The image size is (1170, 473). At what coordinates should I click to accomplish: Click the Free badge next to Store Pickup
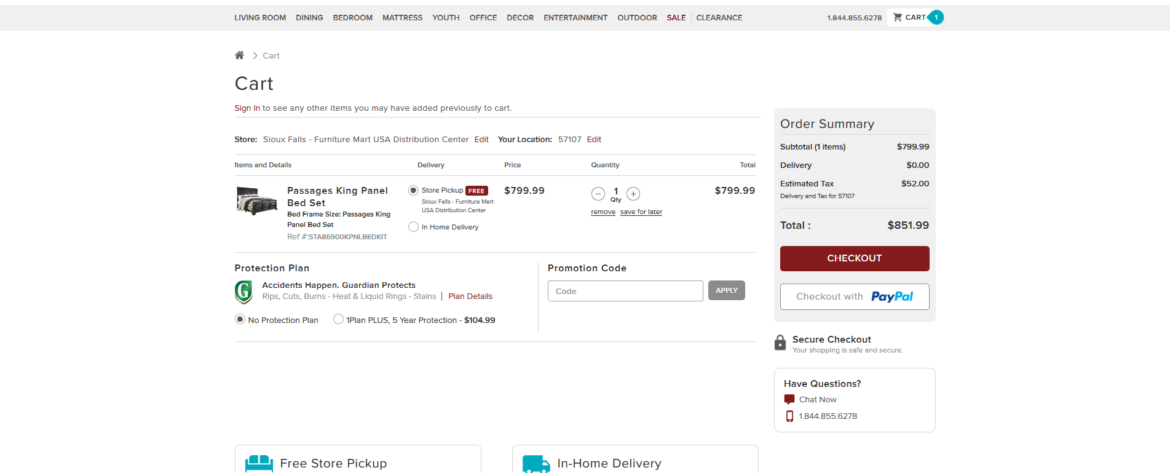coord(477,190)
